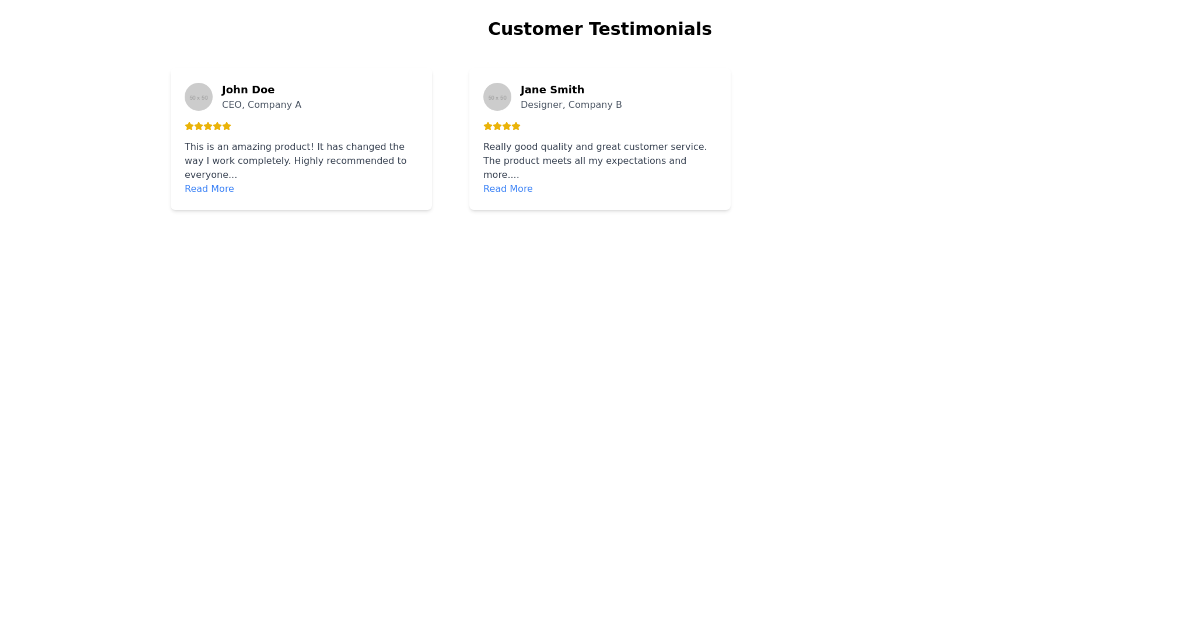This screenshot has height=630, width=1200.
Task: Select the name Jane Smith
Action: 552,89
